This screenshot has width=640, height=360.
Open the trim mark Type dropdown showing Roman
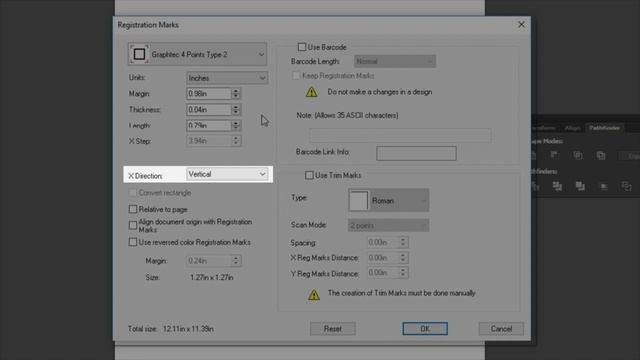tap(389, 200)
